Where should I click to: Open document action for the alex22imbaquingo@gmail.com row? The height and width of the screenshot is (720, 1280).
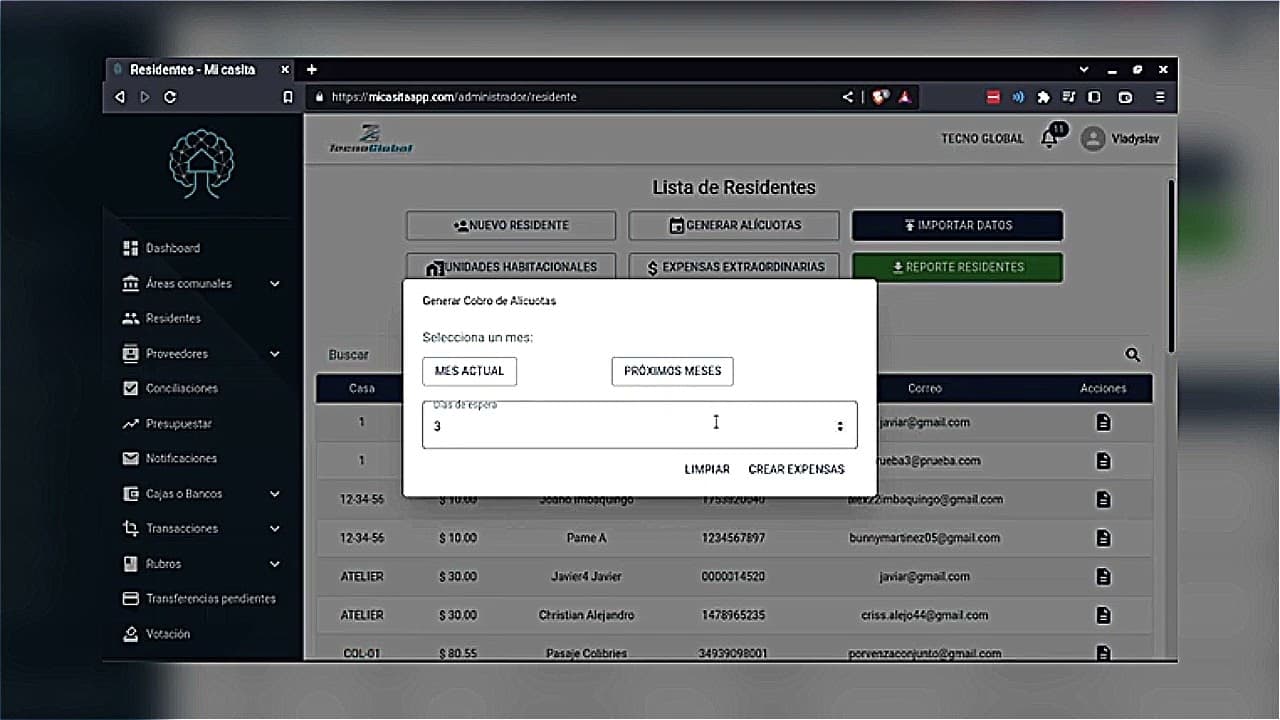1103,499
